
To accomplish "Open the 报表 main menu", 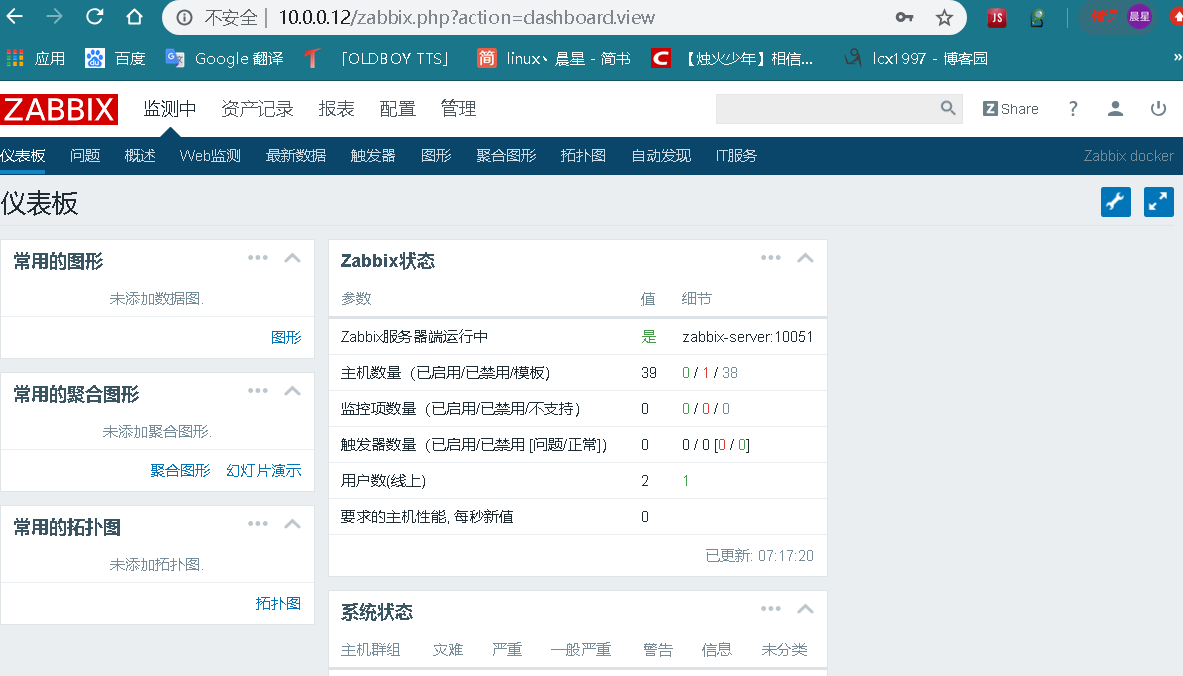I will click(336, 109).
